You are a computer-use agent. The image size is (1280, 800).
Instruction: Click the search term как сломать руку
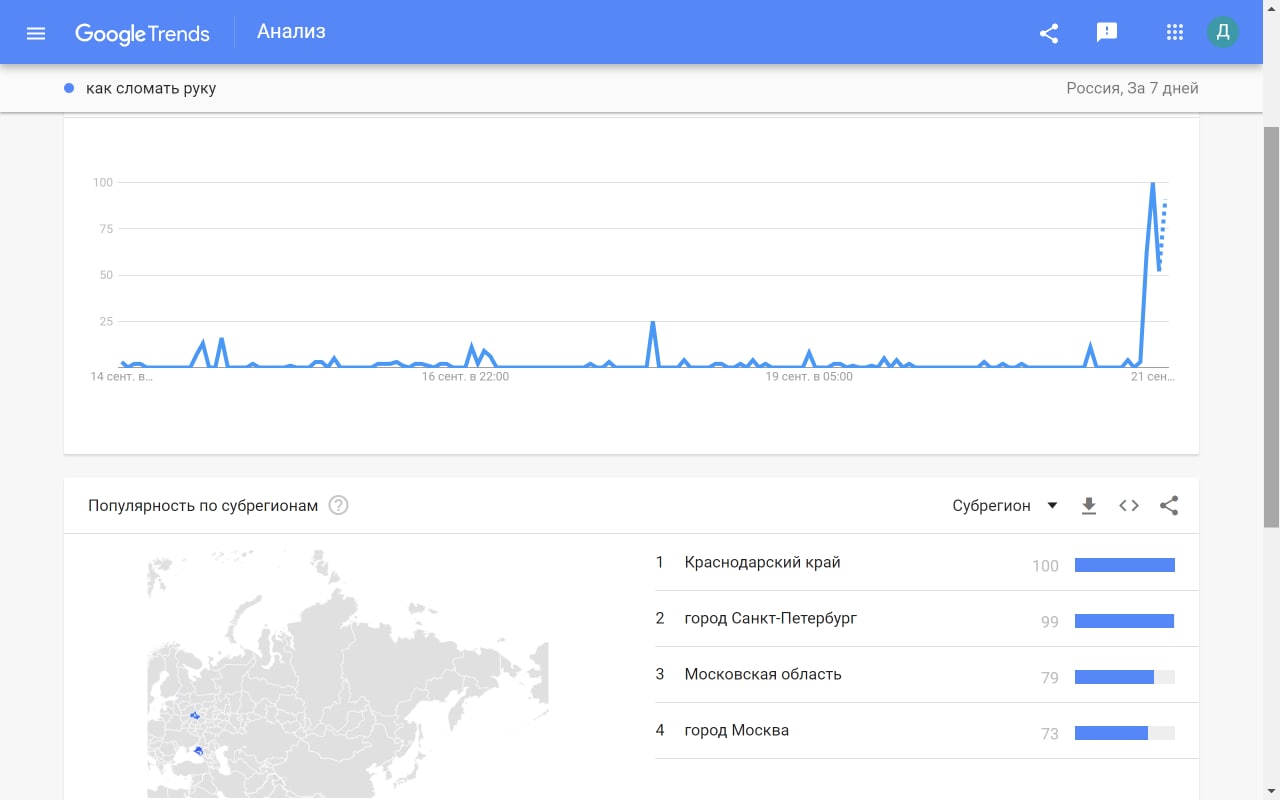[x=150, y=88]
